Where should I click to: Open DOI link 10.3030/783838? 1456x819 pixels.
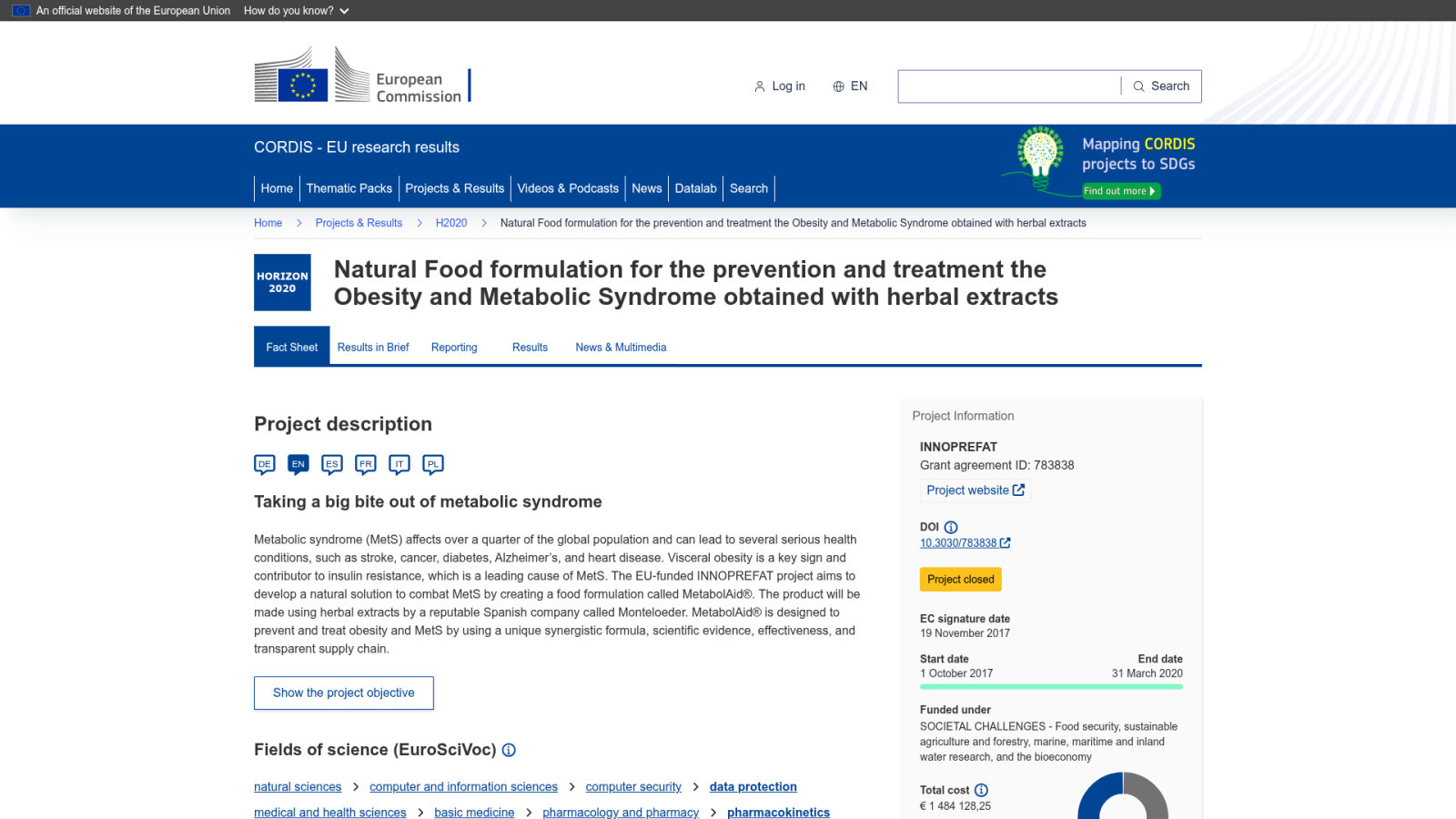tap(965, 543)
